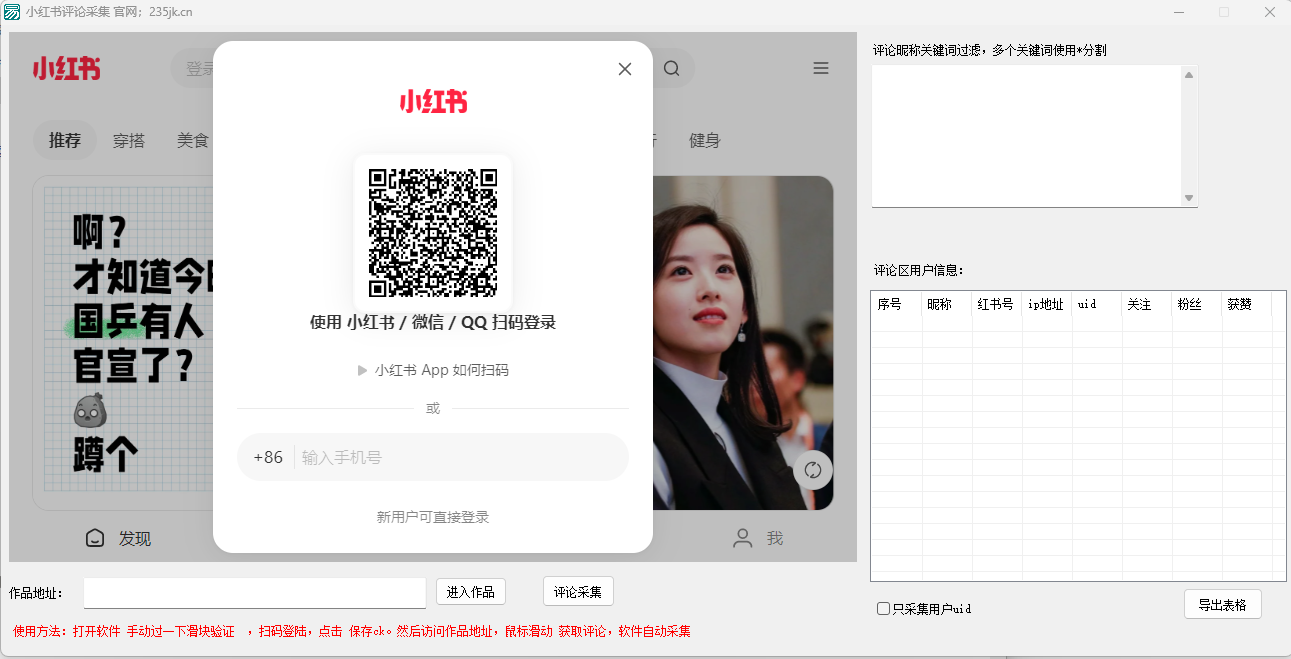Click the 进入作品 button

pos(470,592)
